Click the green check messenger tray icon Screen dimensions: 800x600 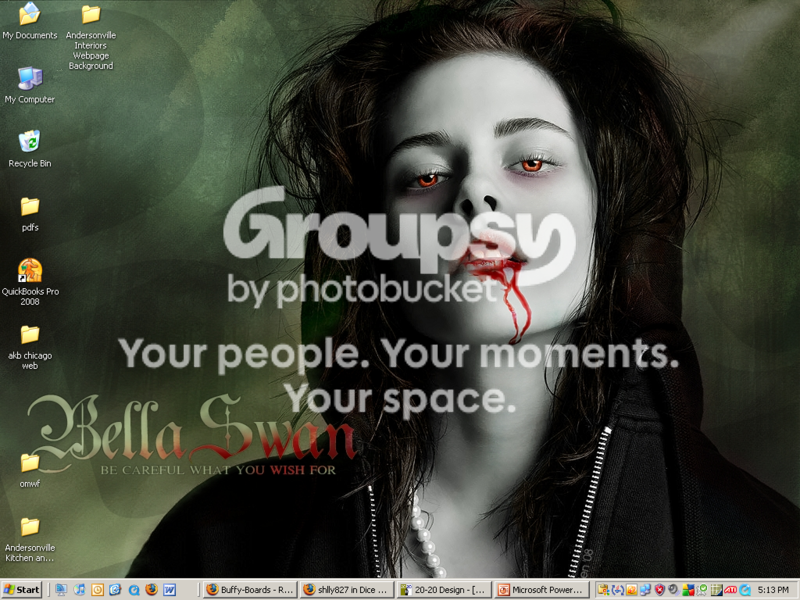click(702, 590)
